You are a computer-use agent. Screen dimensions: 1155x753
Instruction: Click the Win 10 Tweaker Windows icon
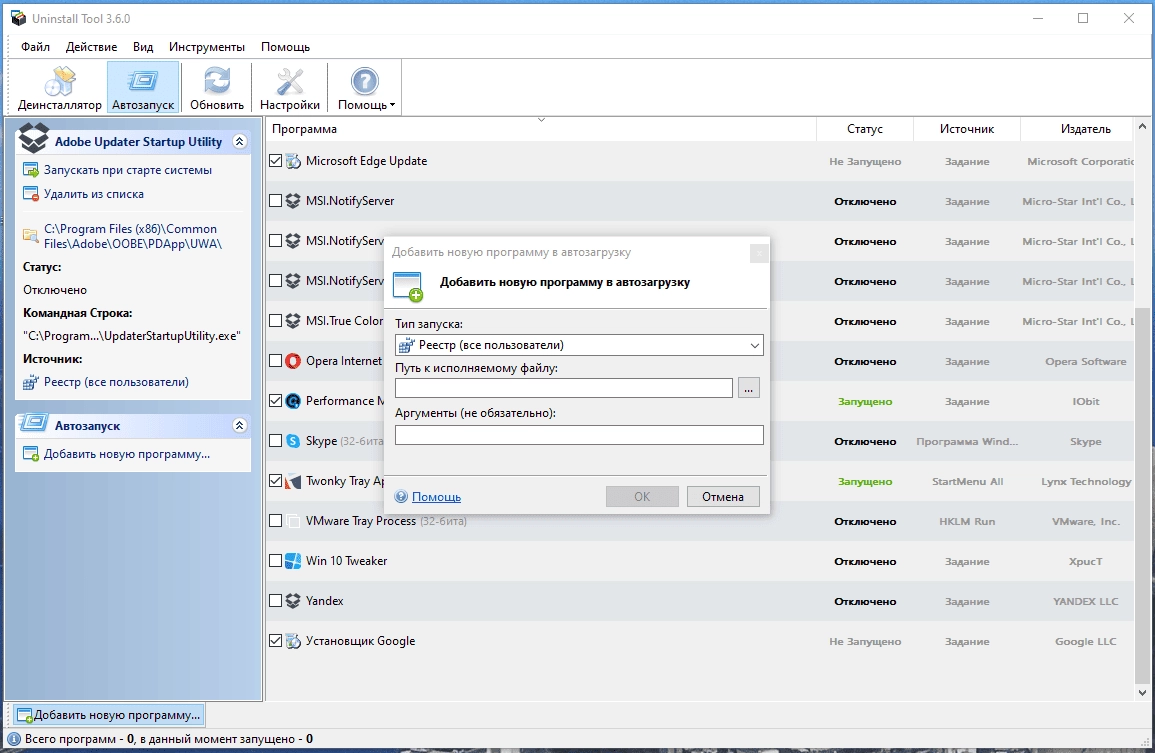(x=293, y=561)
